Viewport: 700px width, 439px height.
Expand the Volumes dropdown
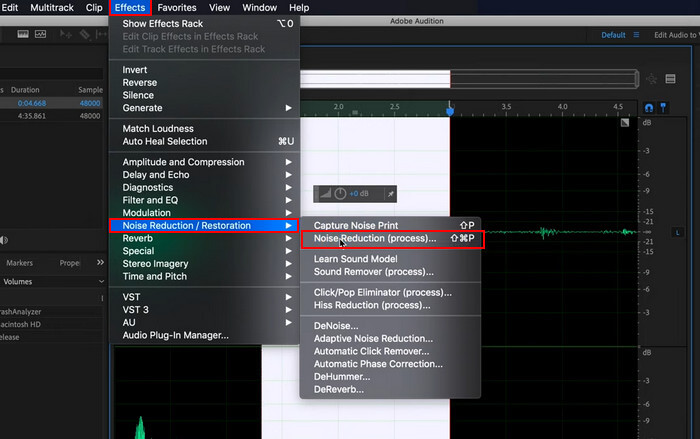pos(101,281)
